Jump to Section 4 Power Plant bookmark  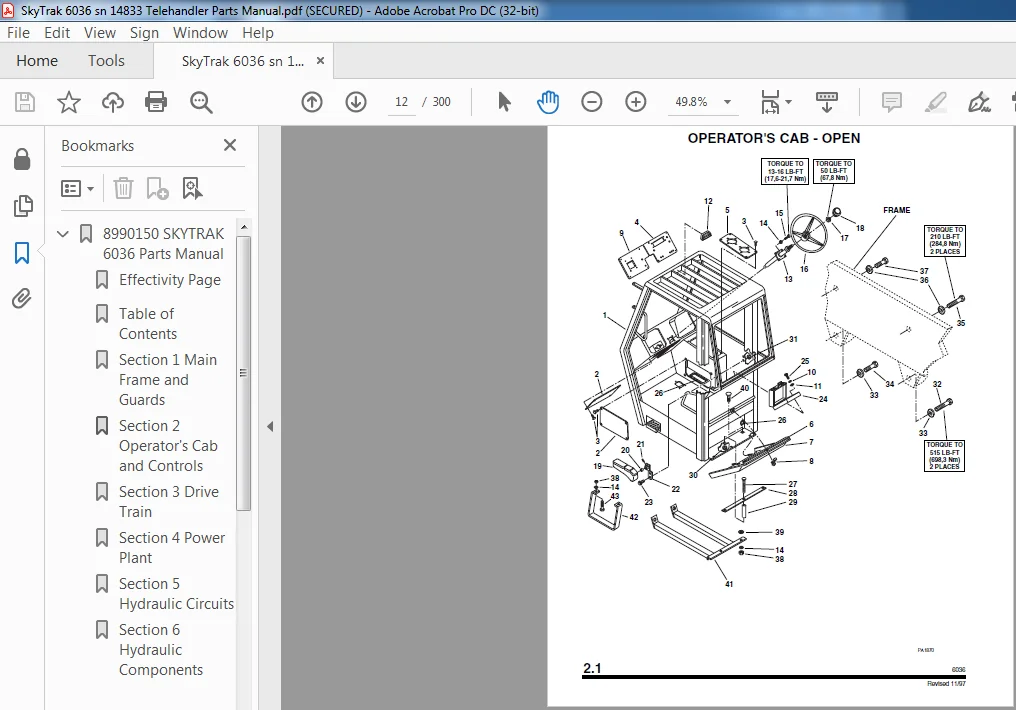(x=172, y=547)
